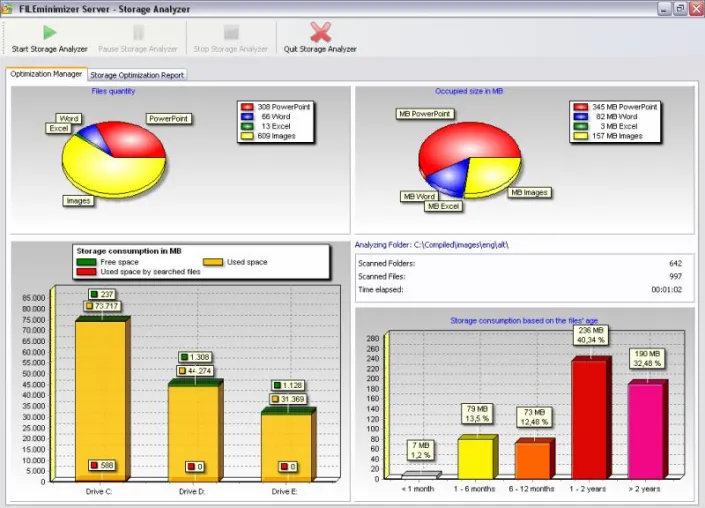Open the Storage Optimization Report tab
The width and height of the screenshot is (705, 508).
click(x=137, y=75)
